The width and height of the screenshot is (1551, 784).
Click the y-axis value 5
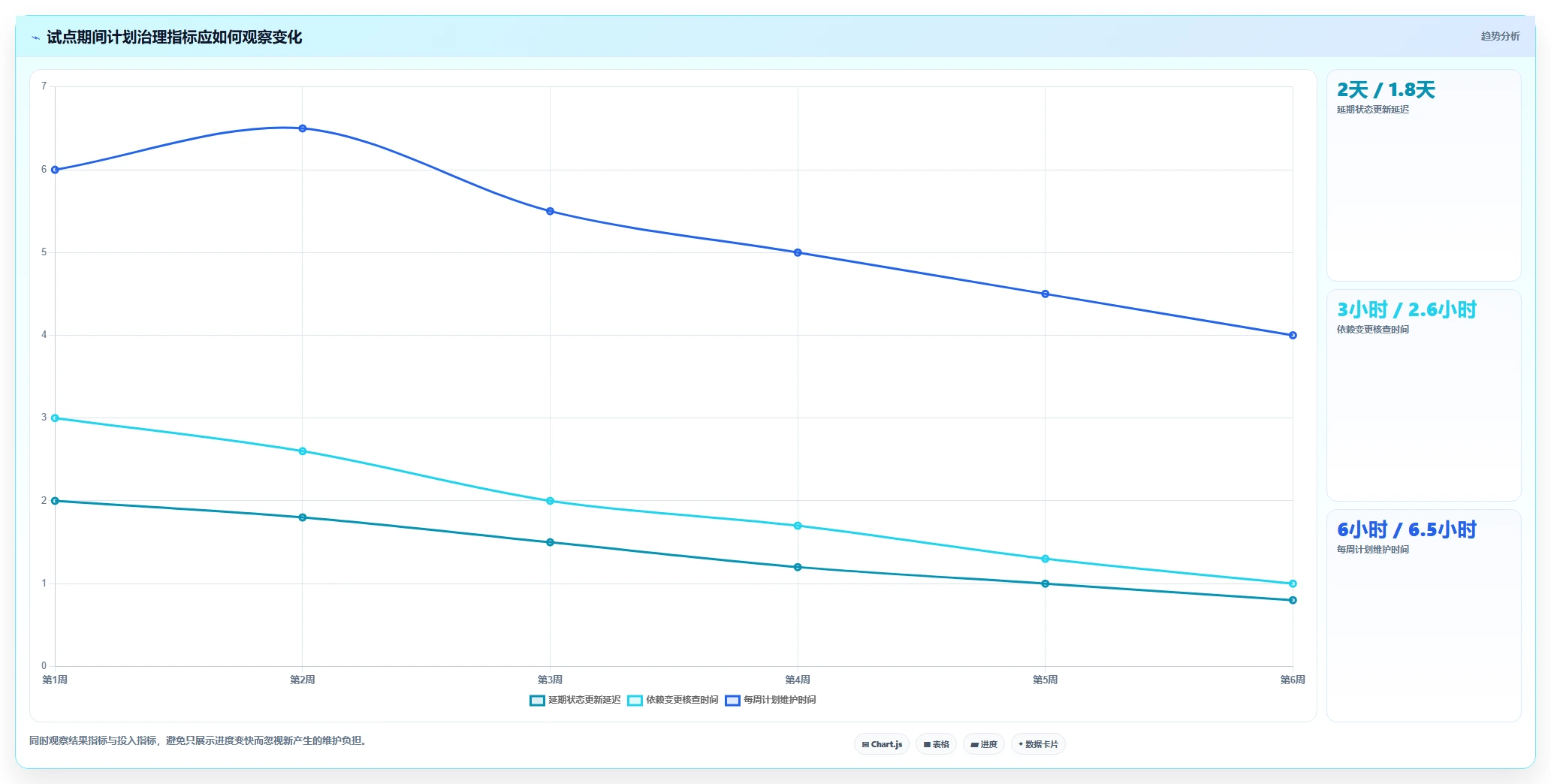tap(44, 252)
